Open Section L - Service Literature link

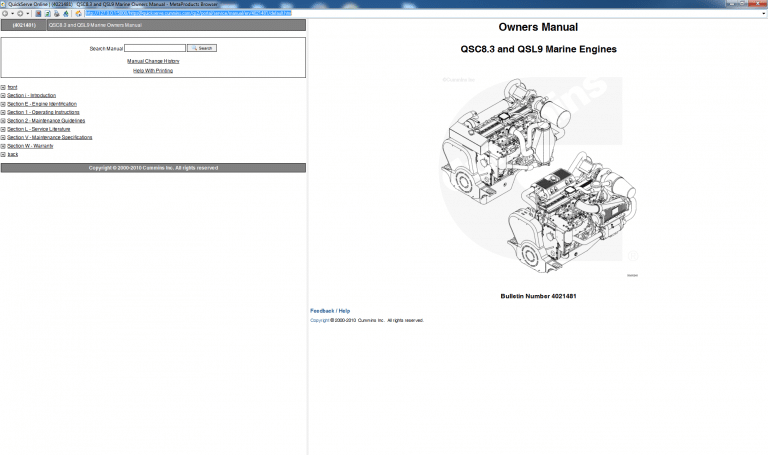pyautogui.click(x=39, y=129)
